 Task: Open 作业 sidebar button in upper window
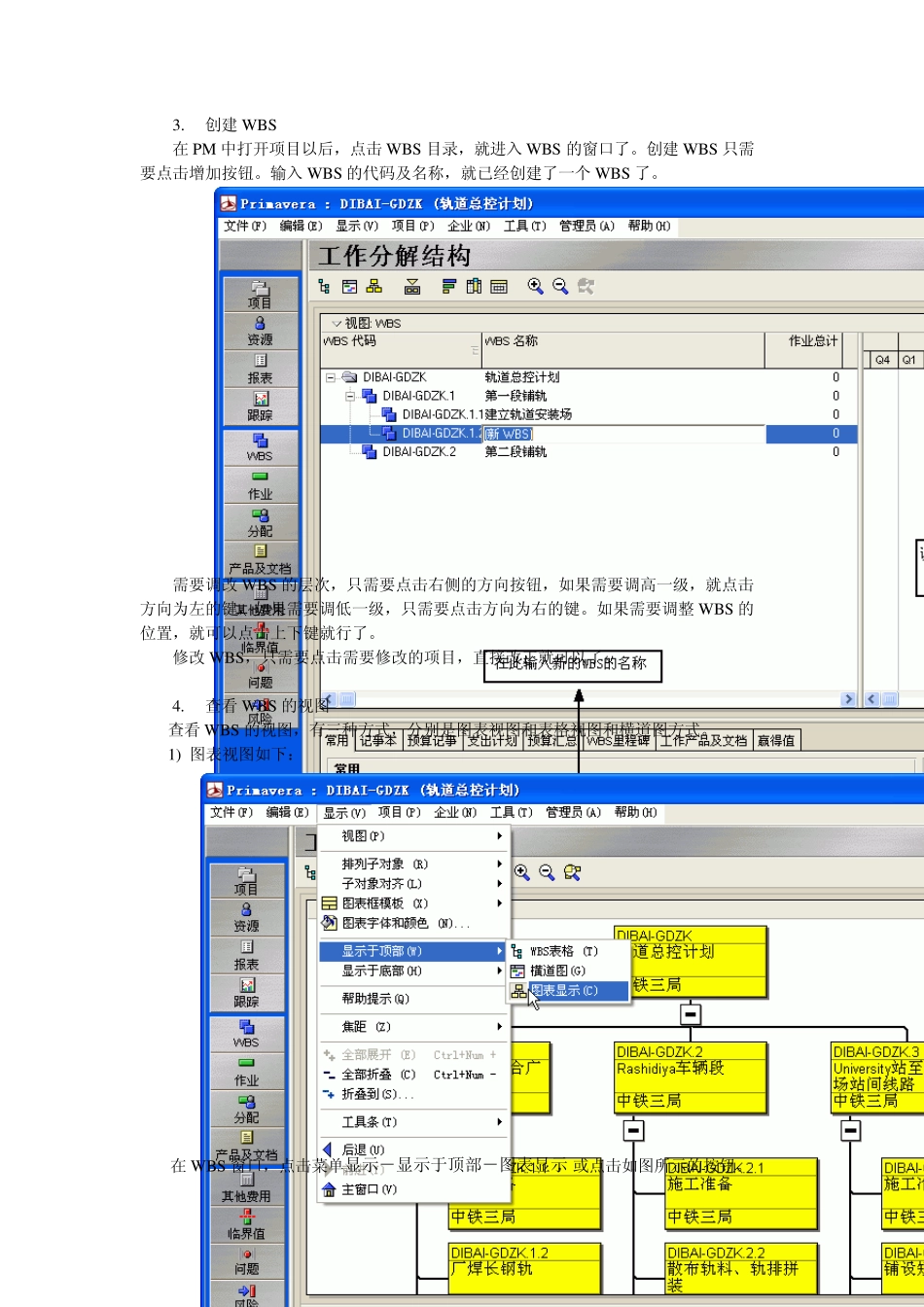260,484
